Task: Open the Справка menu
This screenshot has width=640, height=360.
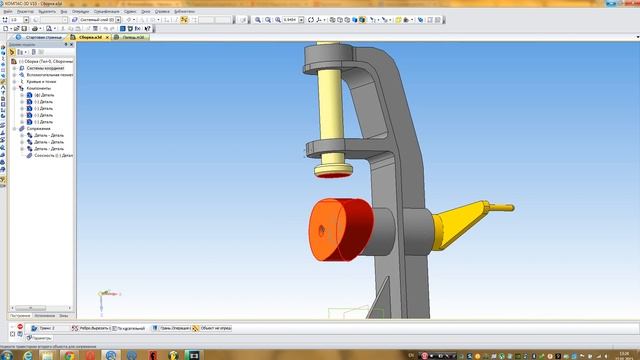Action: (162, 11)
